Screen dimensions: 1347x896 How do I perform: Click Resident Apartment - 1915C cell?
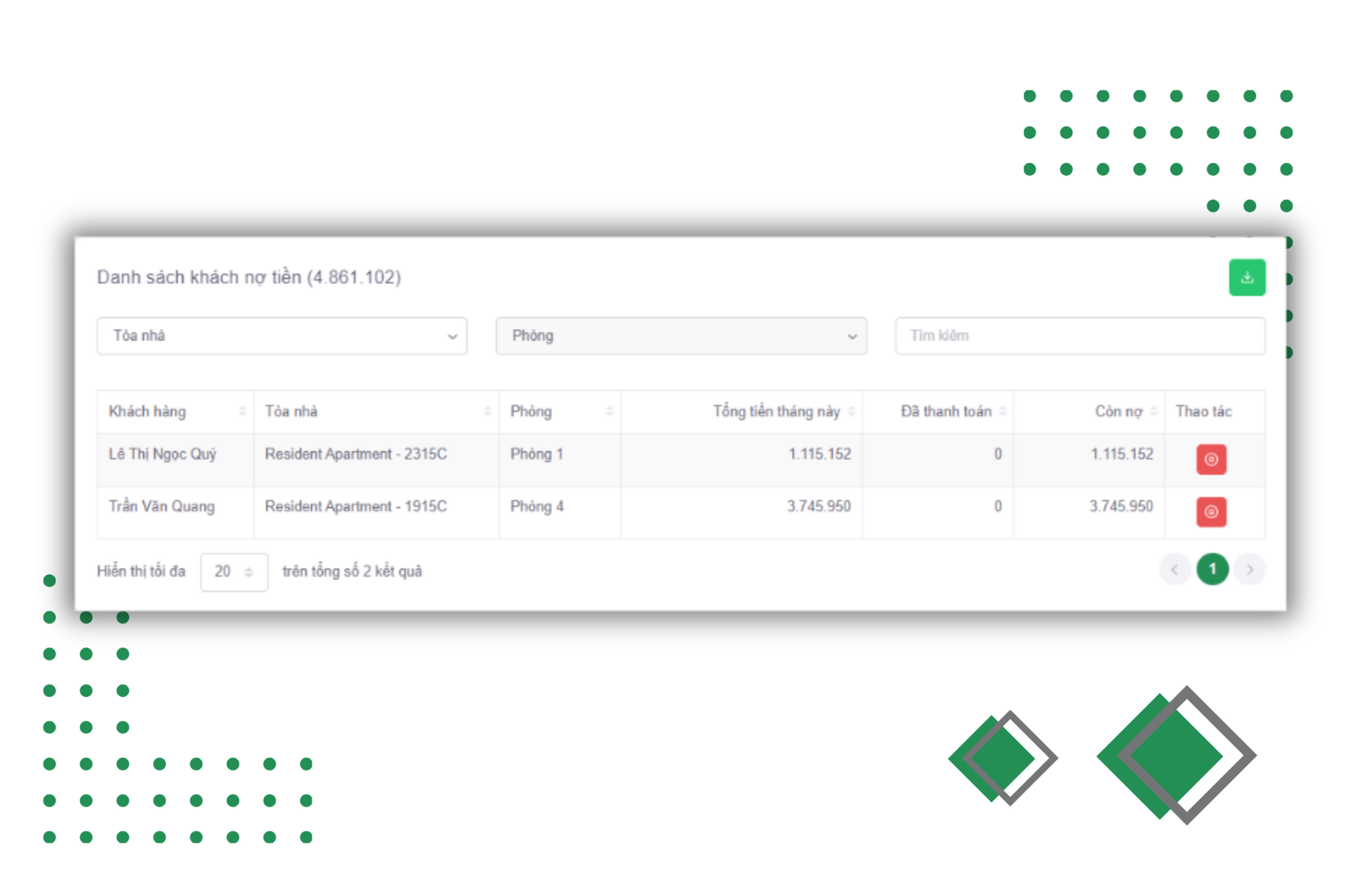(x=355, y=507)
